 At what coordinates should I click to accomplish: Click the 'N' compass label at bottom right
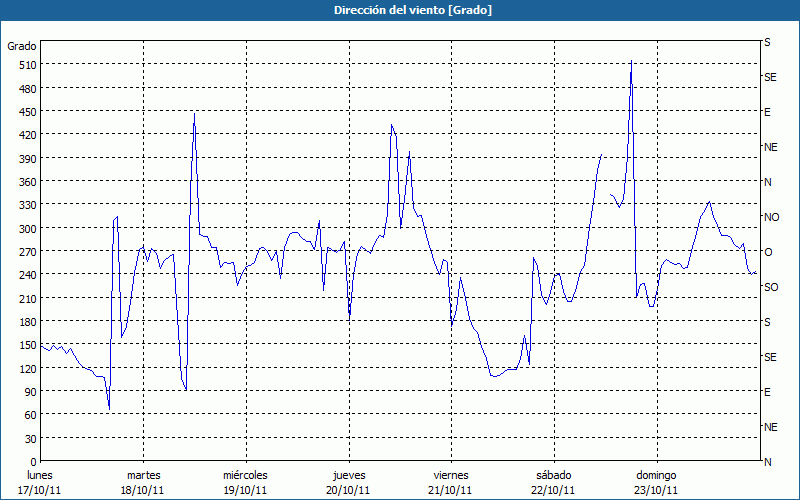coord(768,462)
